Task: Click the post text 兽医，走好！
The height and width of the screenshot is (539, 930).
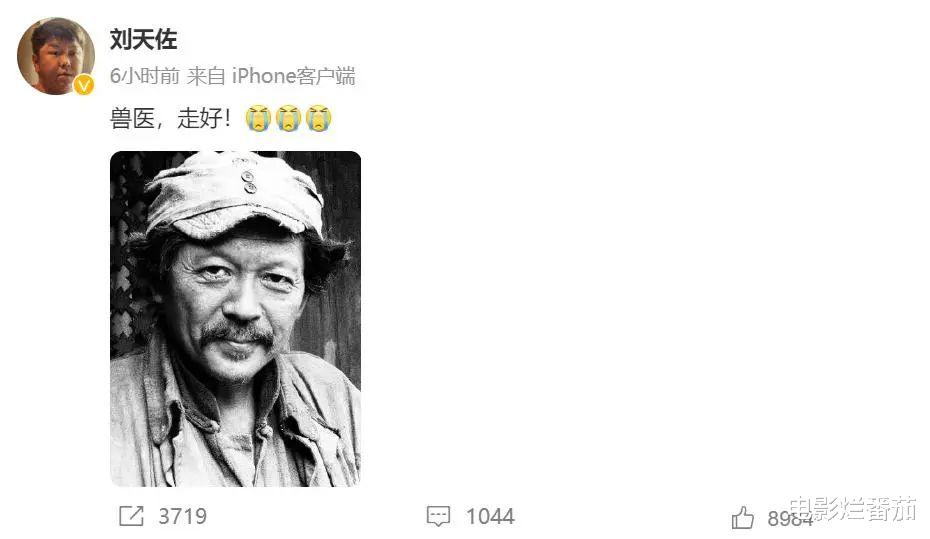Action: click(x=170, y=118)
